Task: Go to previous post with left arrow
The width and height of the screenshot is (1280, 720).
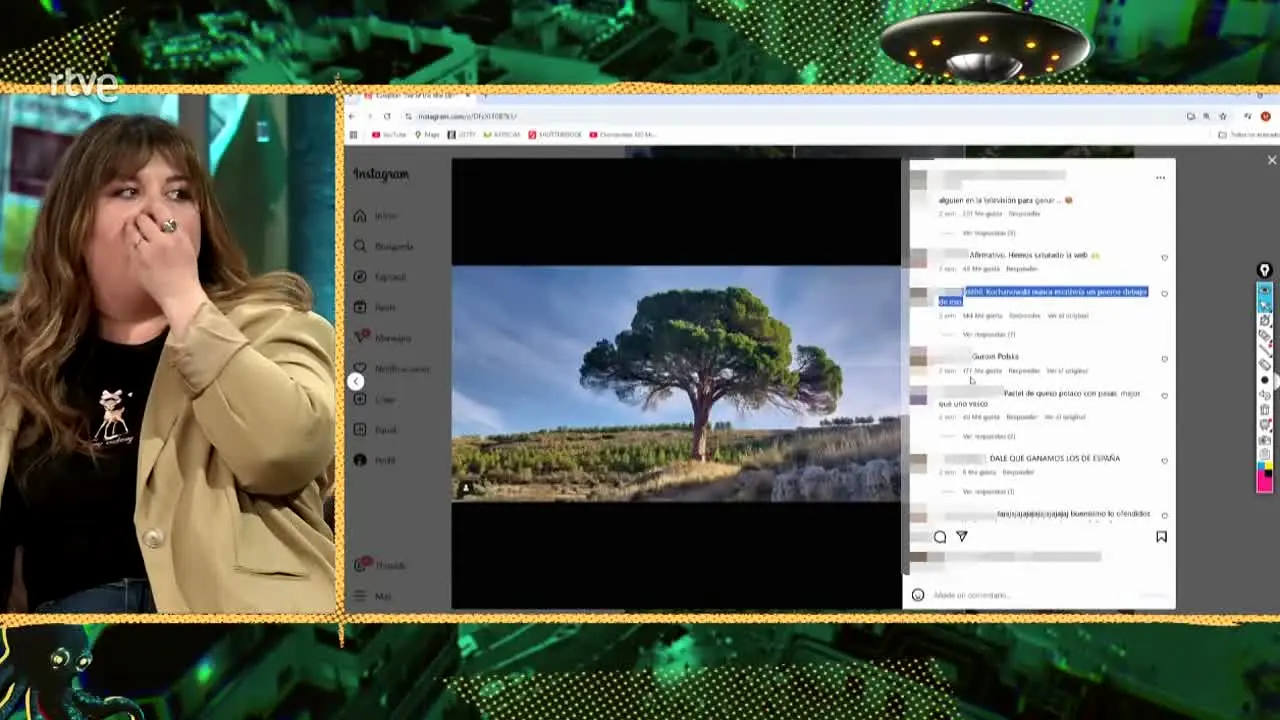Action: [x=356, y=381]
